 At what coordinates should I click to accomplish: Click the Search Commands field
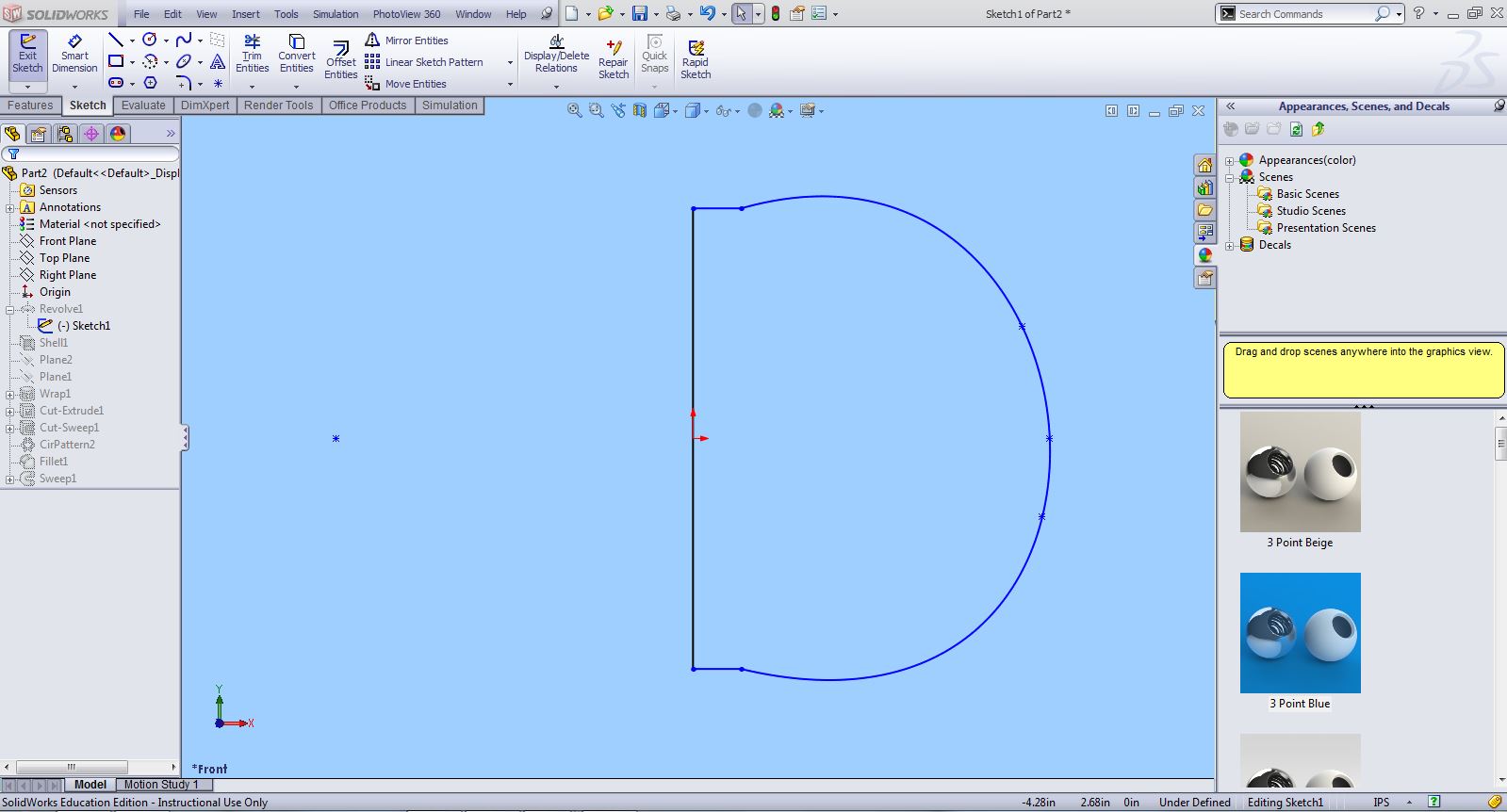1303,13
